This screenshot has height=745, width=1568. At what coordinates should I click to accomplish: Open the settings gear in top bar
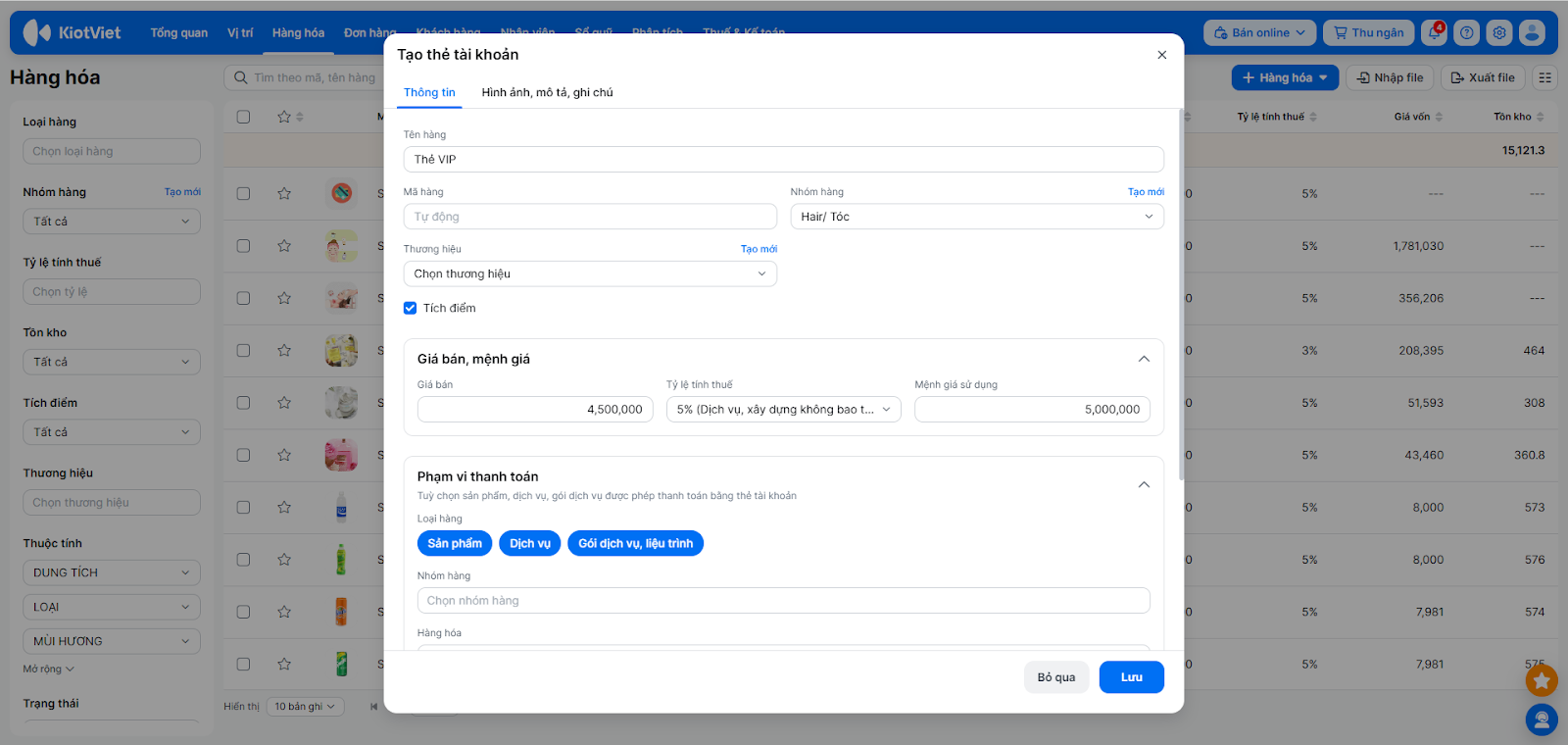pyautogui.click(x=1499, y=32)
